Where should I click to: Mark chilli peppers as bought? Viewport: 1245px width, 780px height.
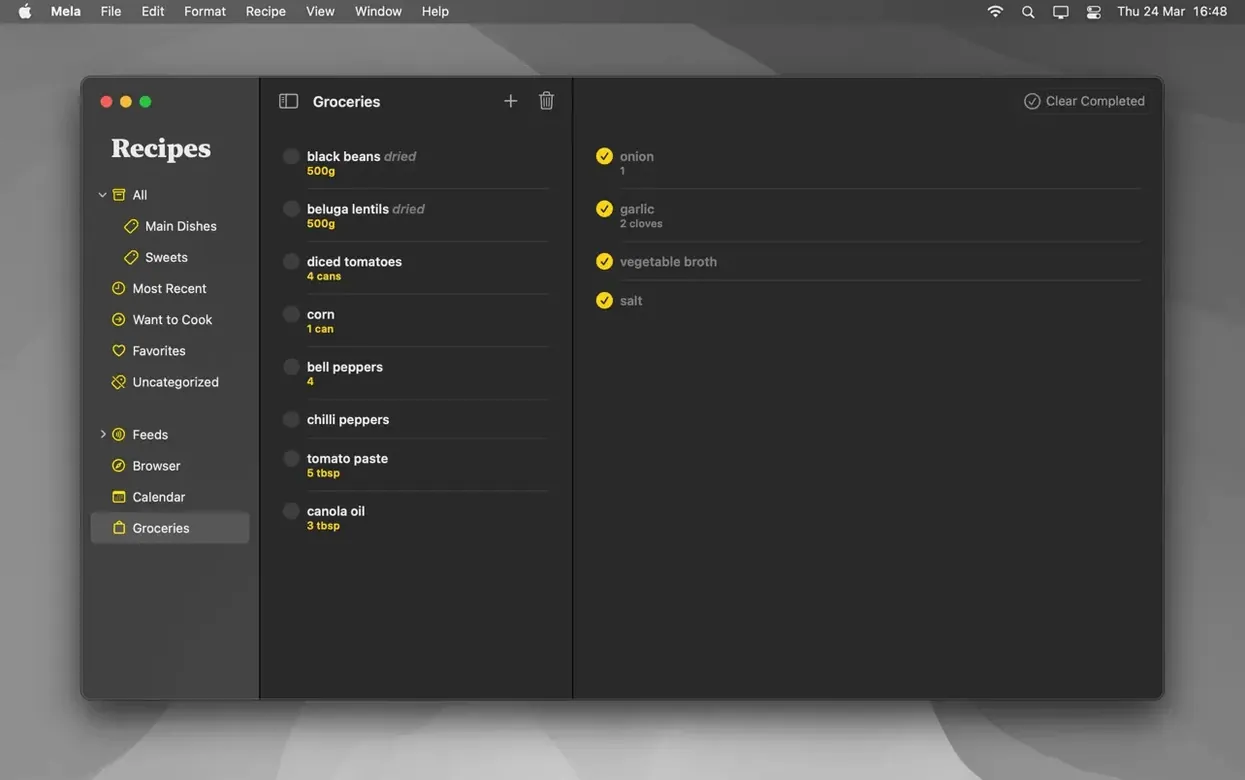(x=291, y=420)
